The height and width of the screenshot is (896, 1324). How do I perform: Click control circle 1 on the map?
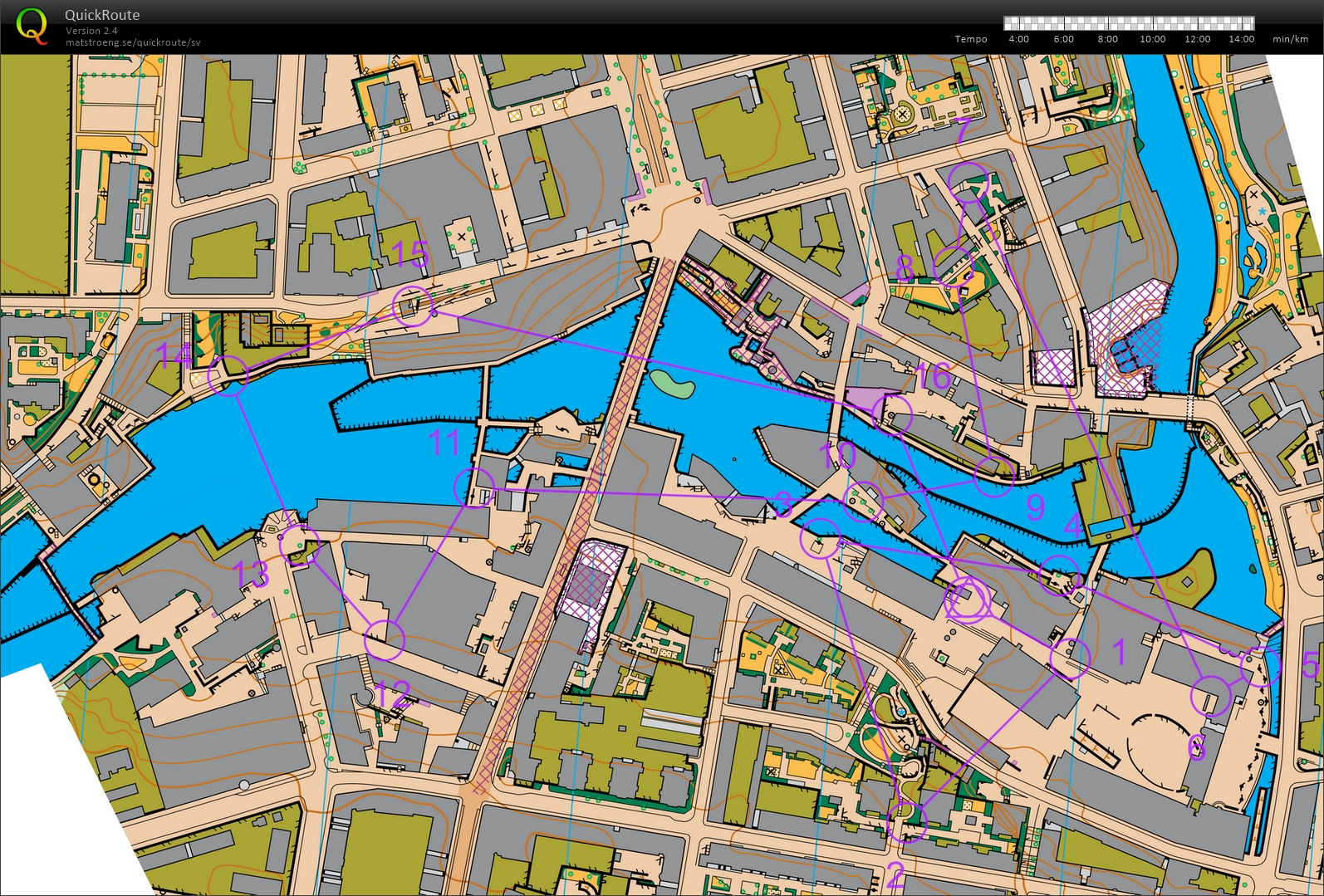(1070, 659)
